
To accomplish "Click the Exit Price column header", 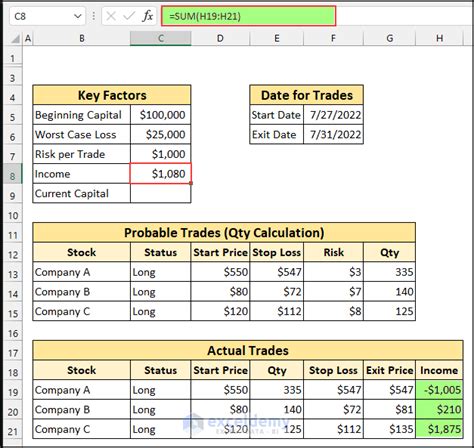I will (x=389, y=370).
